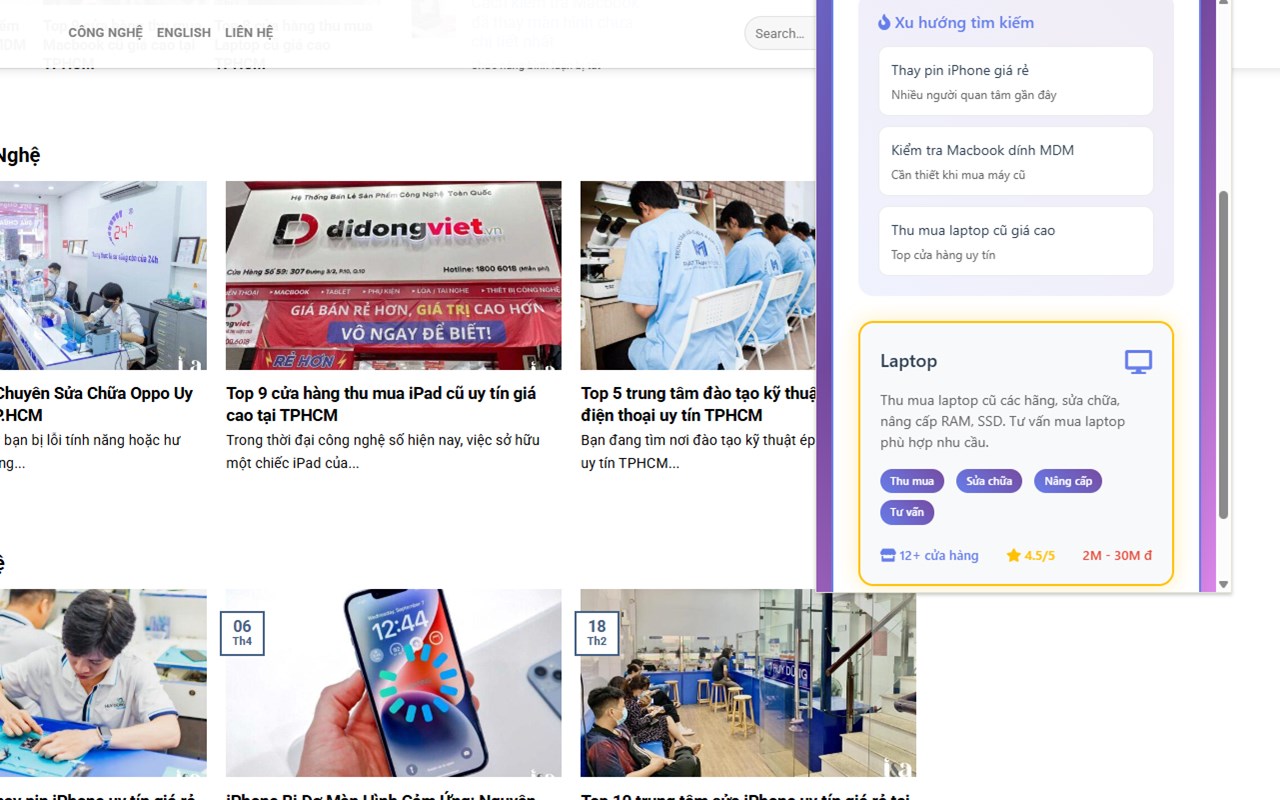The height and width of the screenshot is (800, 1280).
Task: Click the popup panel vertical scrollbar thumb
Action: pos(1223,354)
